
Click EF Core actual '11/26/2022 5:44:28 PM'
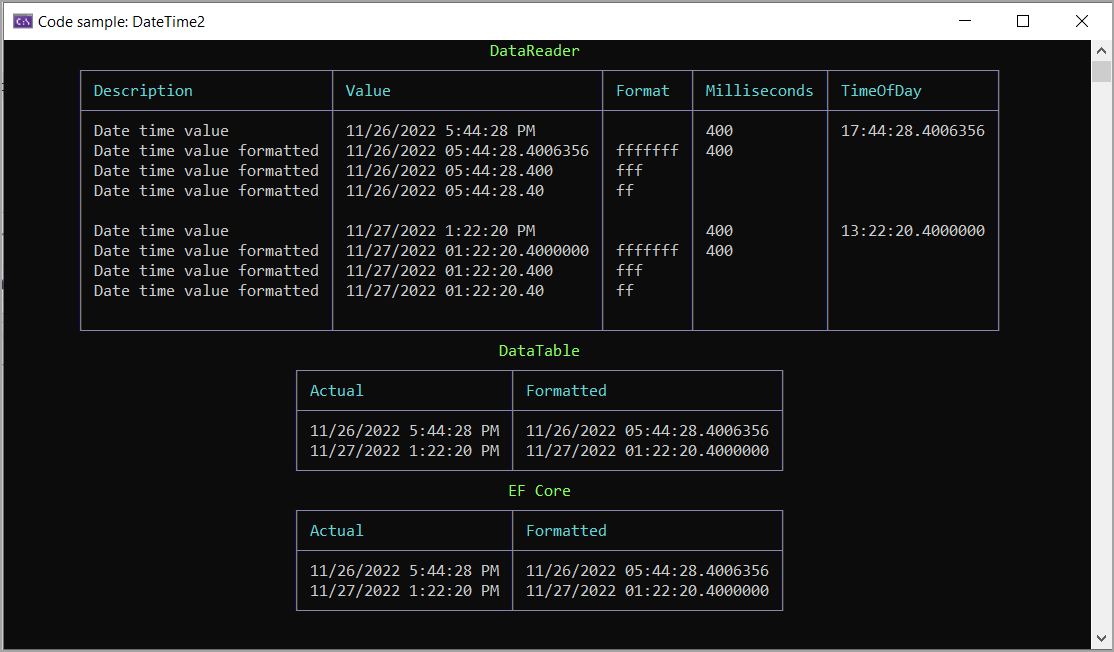404,570
